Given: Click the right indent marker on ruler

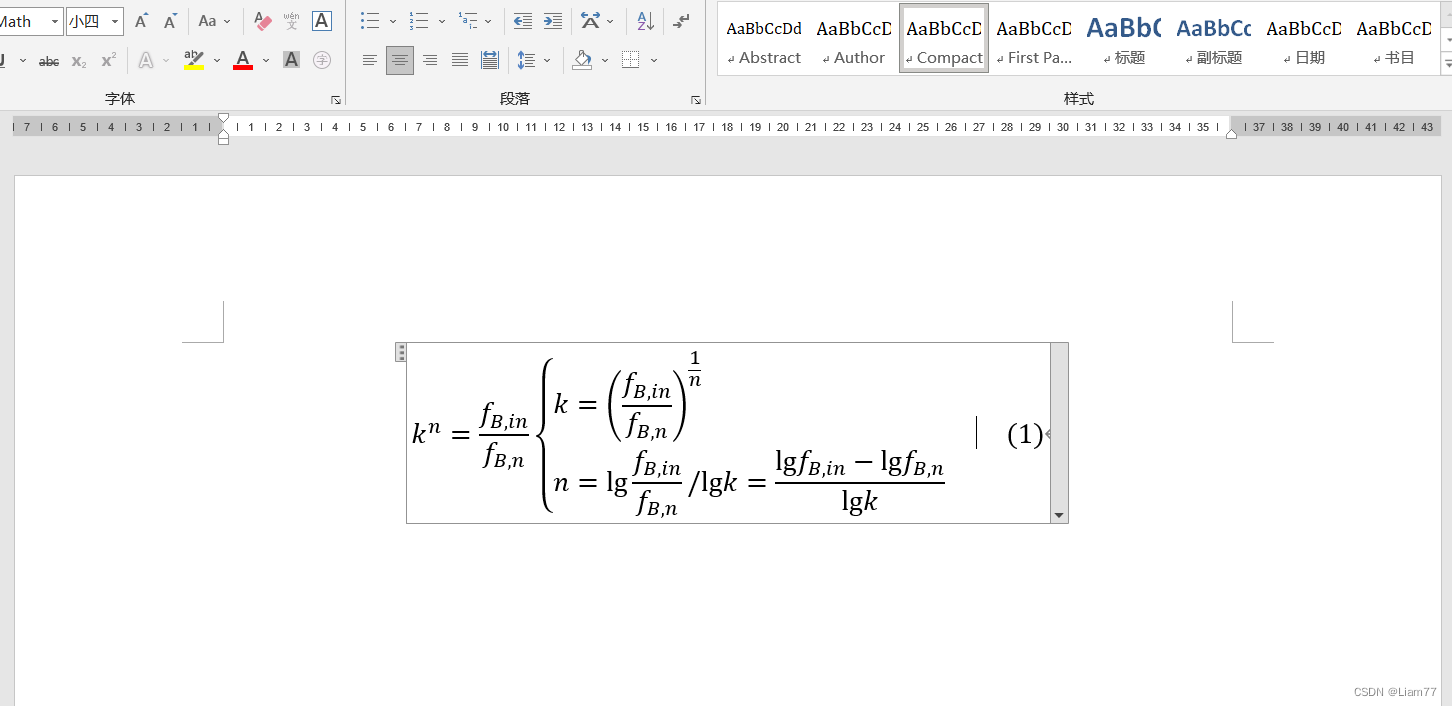Looking at the screenshot, I should [1231, 133].
